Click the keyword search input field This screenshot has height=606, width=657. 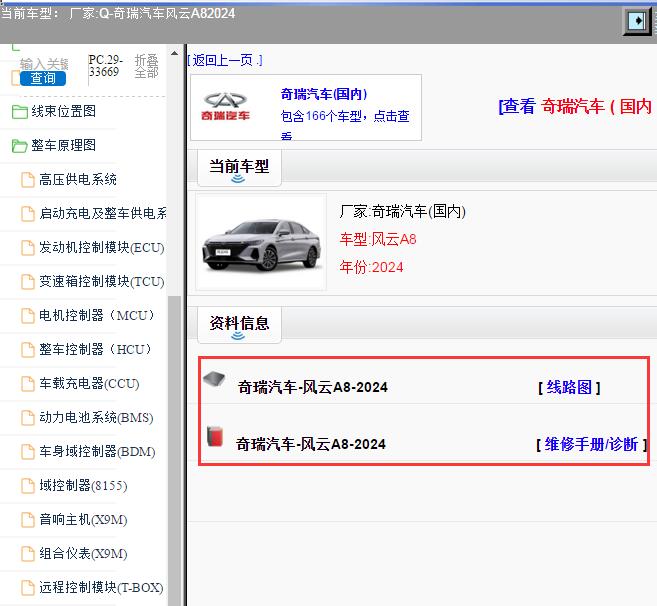pos(44,64)
